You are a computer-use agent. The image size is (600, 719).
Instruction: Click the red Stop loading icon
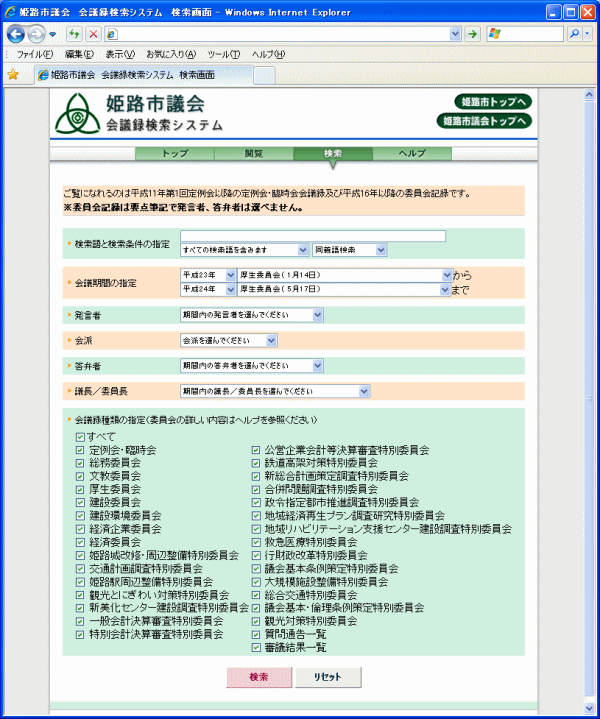click(x=94, y=34)
